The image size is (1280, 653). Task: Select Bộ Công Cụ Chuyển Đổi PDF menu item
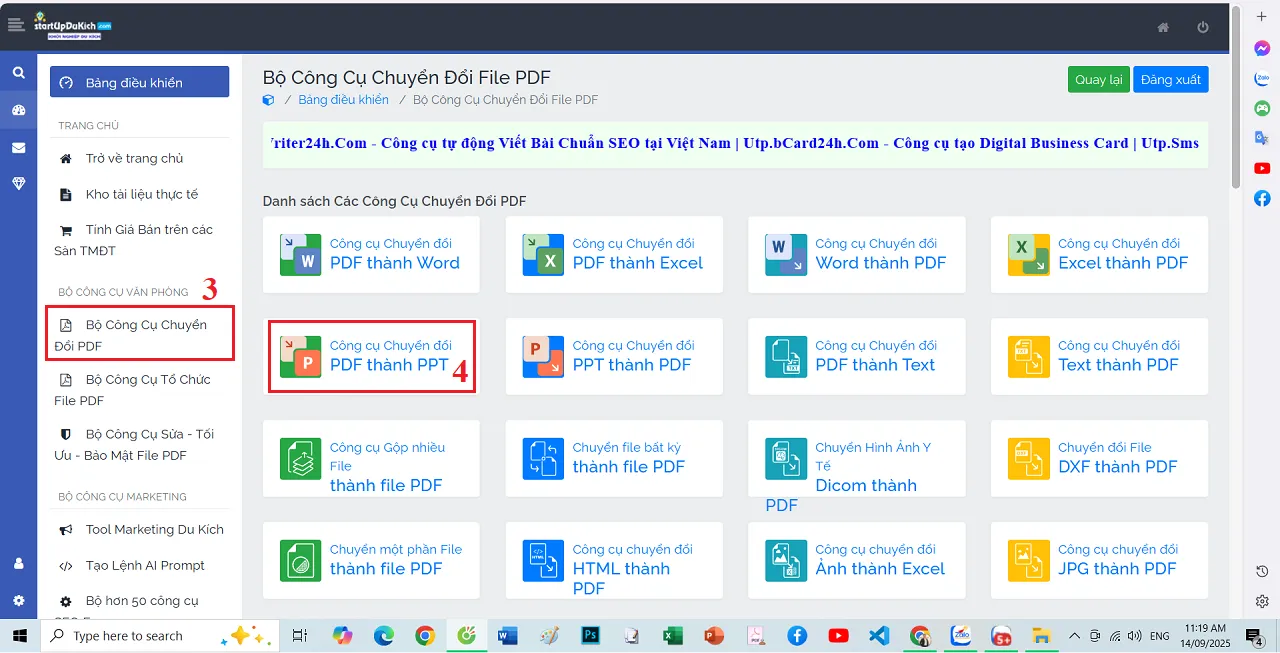[x=139, y=335]
